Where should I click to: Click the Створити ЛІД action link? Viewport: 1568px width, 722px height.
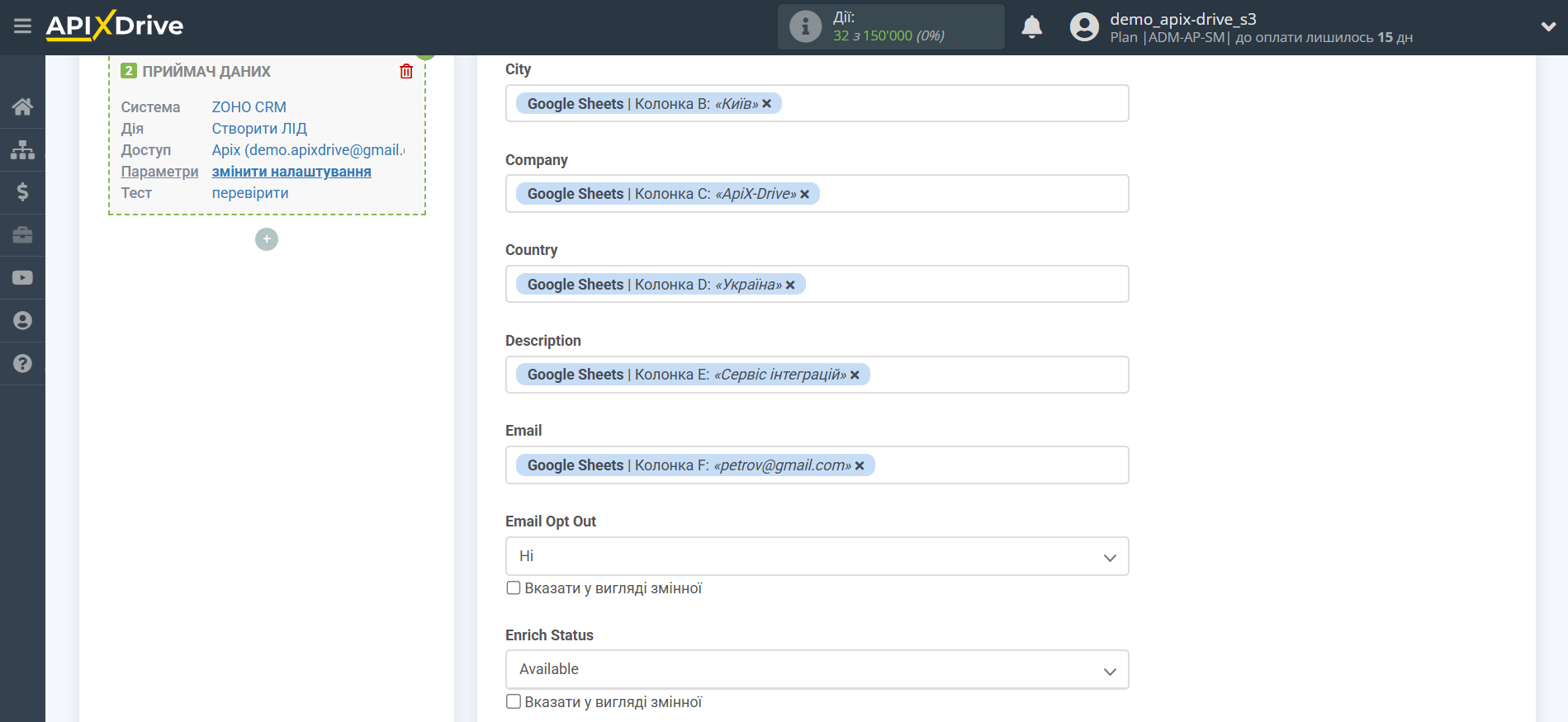pyautogui.click(x=259, y=129)
